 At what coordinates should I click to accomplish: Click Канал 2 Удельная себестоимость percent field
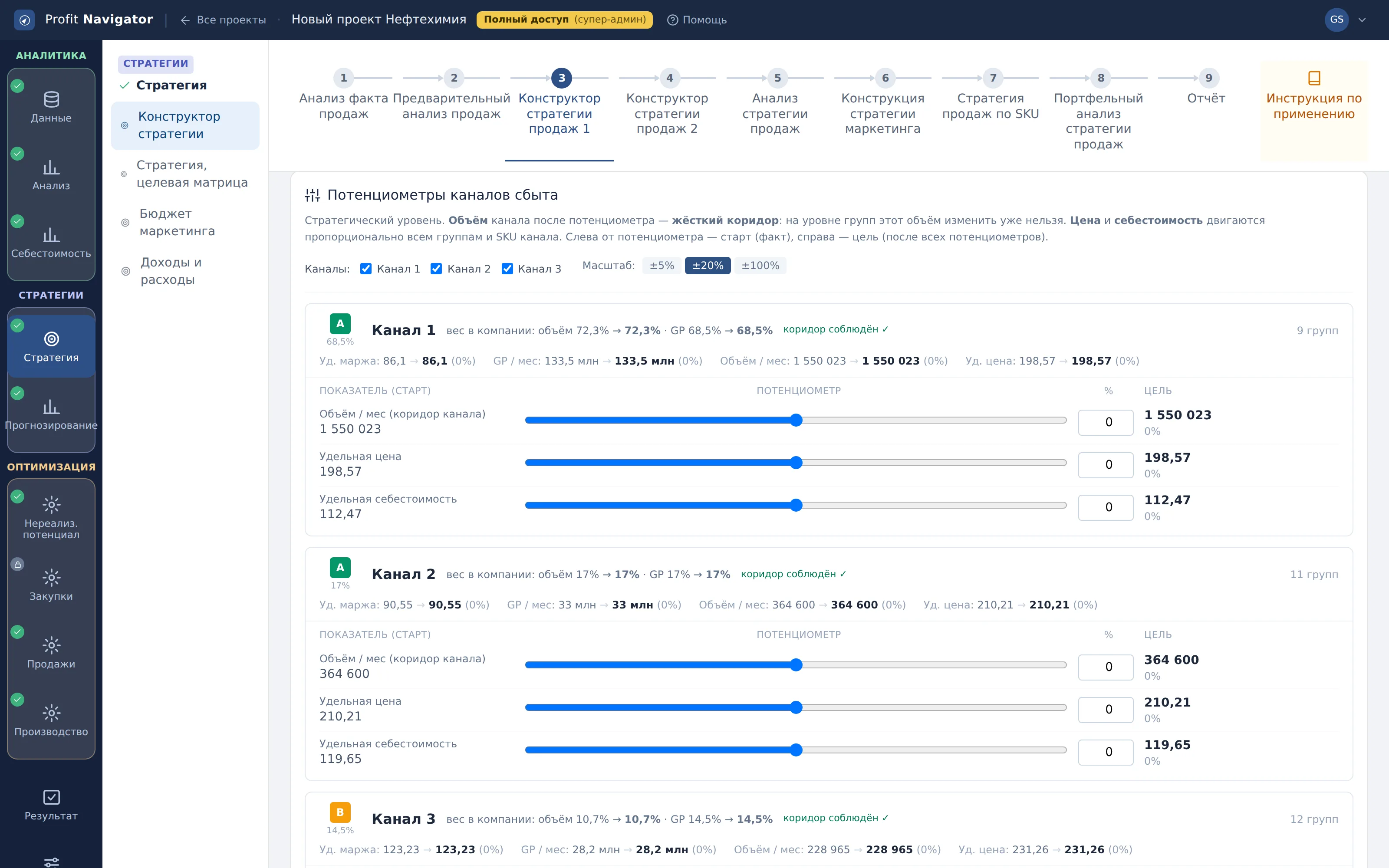1106,752
